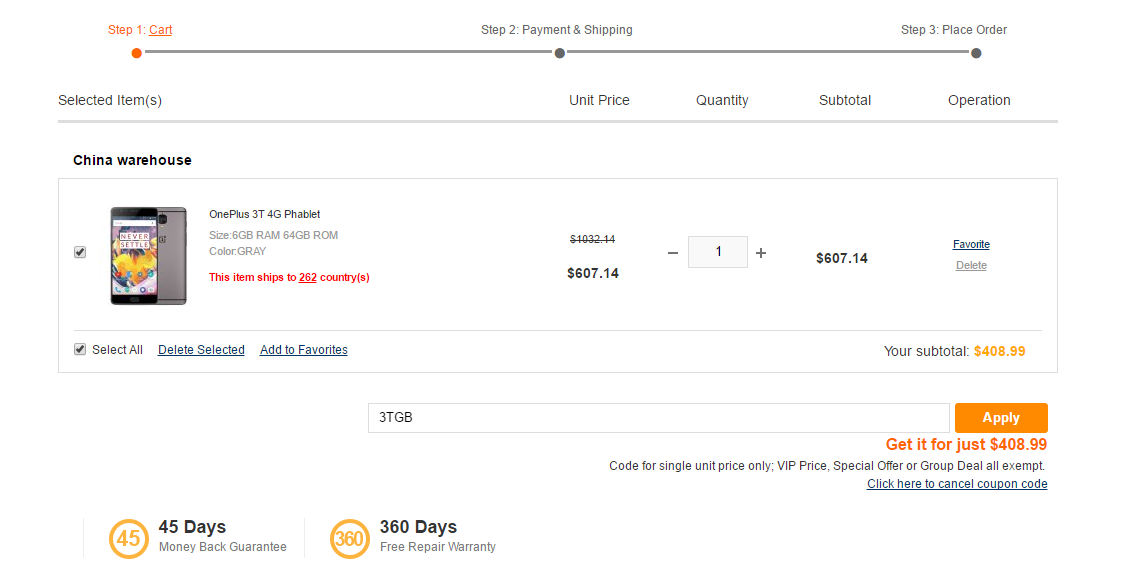Viewport: 1143px width, 571px height.
Task: Focus the quantity input field
Action: coord(718,252)
